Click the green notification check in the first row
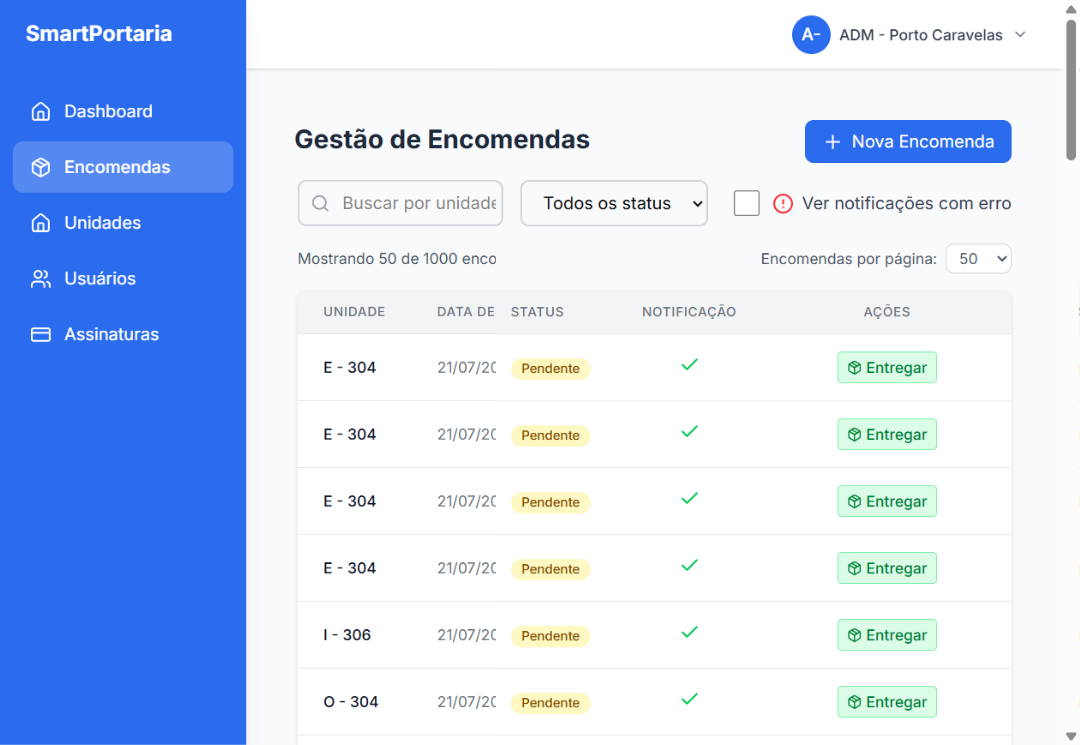The height and width of the screenshot is (745, 1080). (x=689, y=365)
